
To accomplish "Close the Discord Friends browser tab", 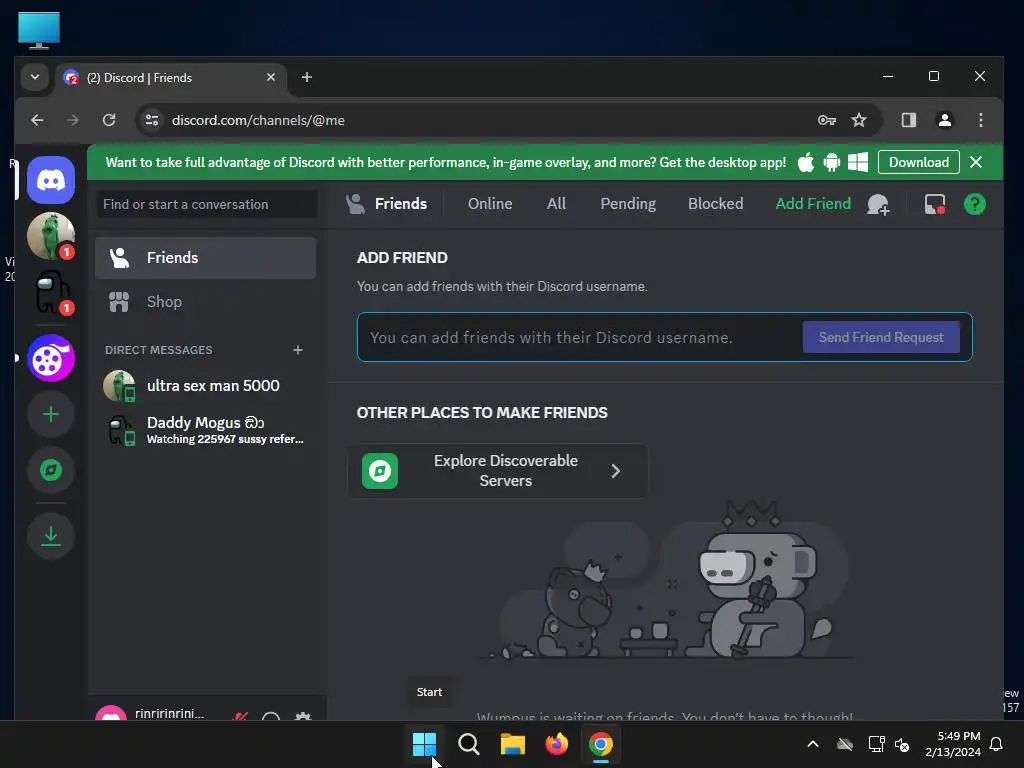I will click(x=270, y=77).
